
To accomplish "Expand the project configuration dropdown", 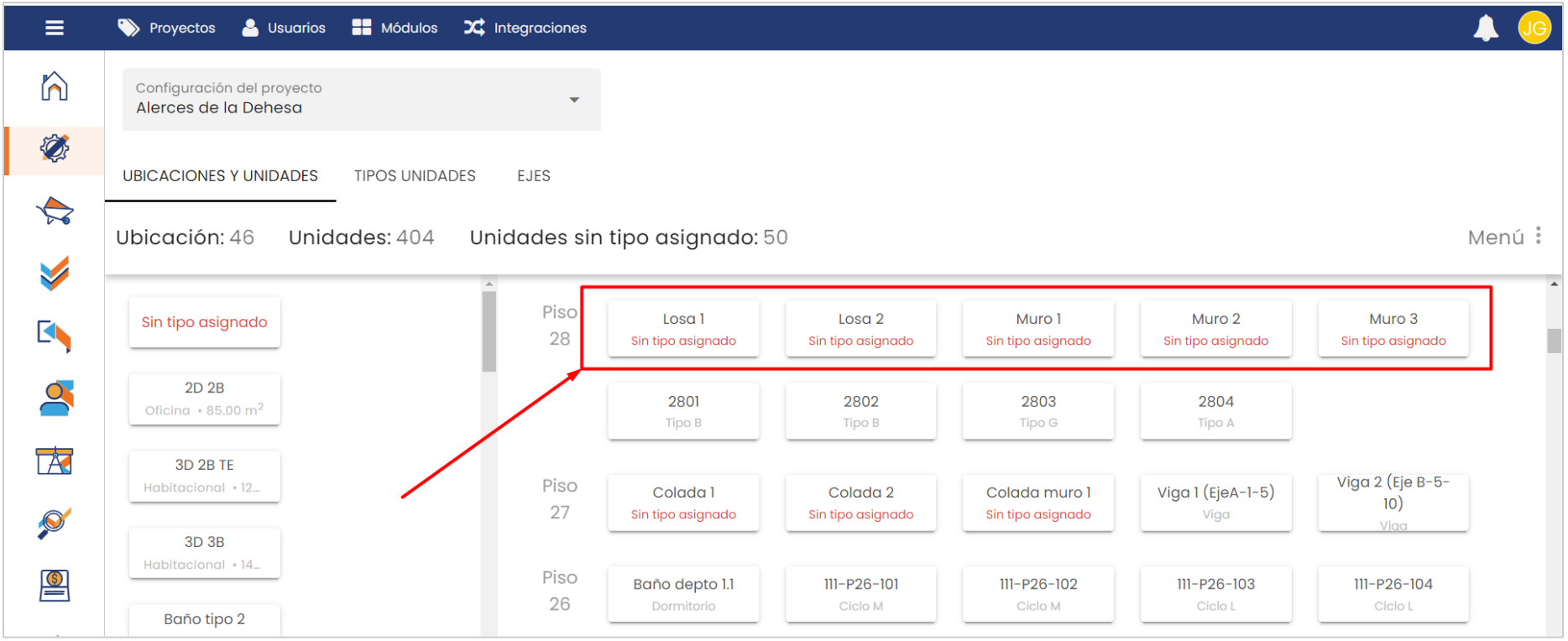I will [574, 100].
